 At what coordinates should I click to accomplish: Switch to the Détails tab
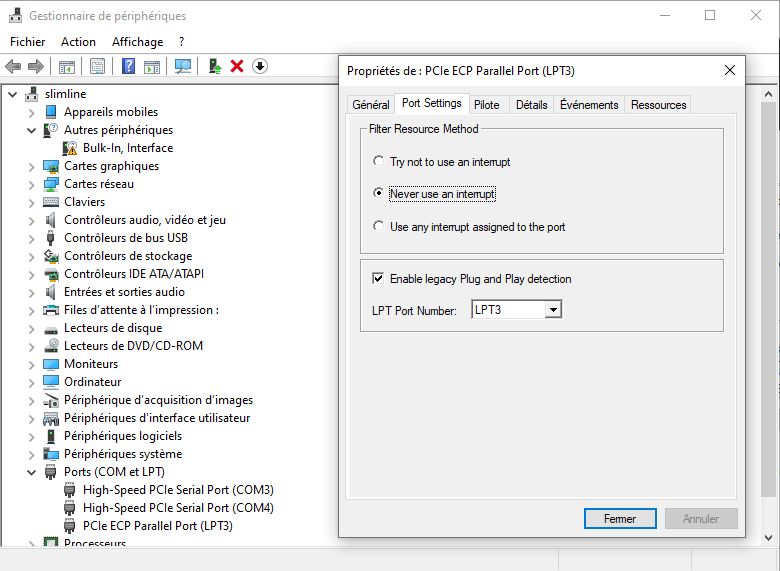click(x=531, y=105)
